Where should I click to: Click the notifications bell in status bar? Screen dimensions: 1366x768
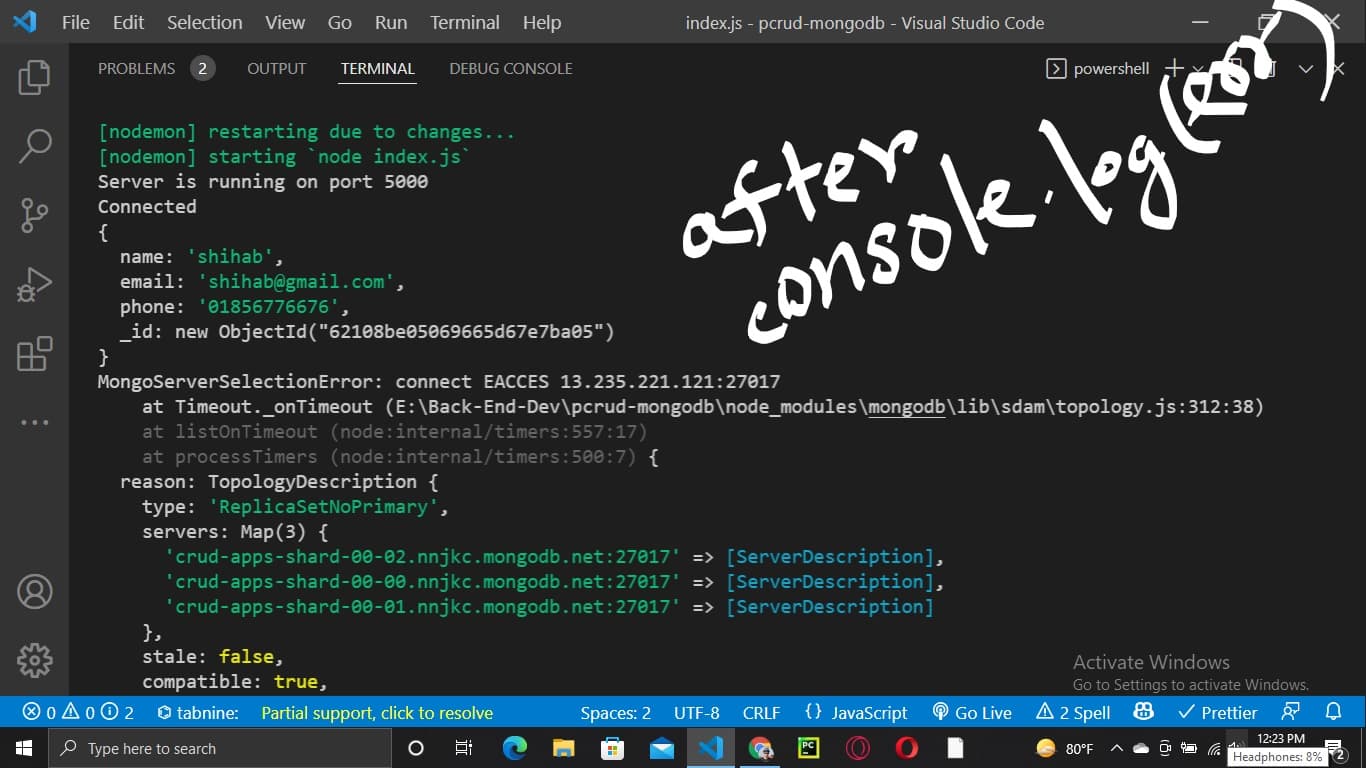pyautogui.click(x=1333, y=712)
